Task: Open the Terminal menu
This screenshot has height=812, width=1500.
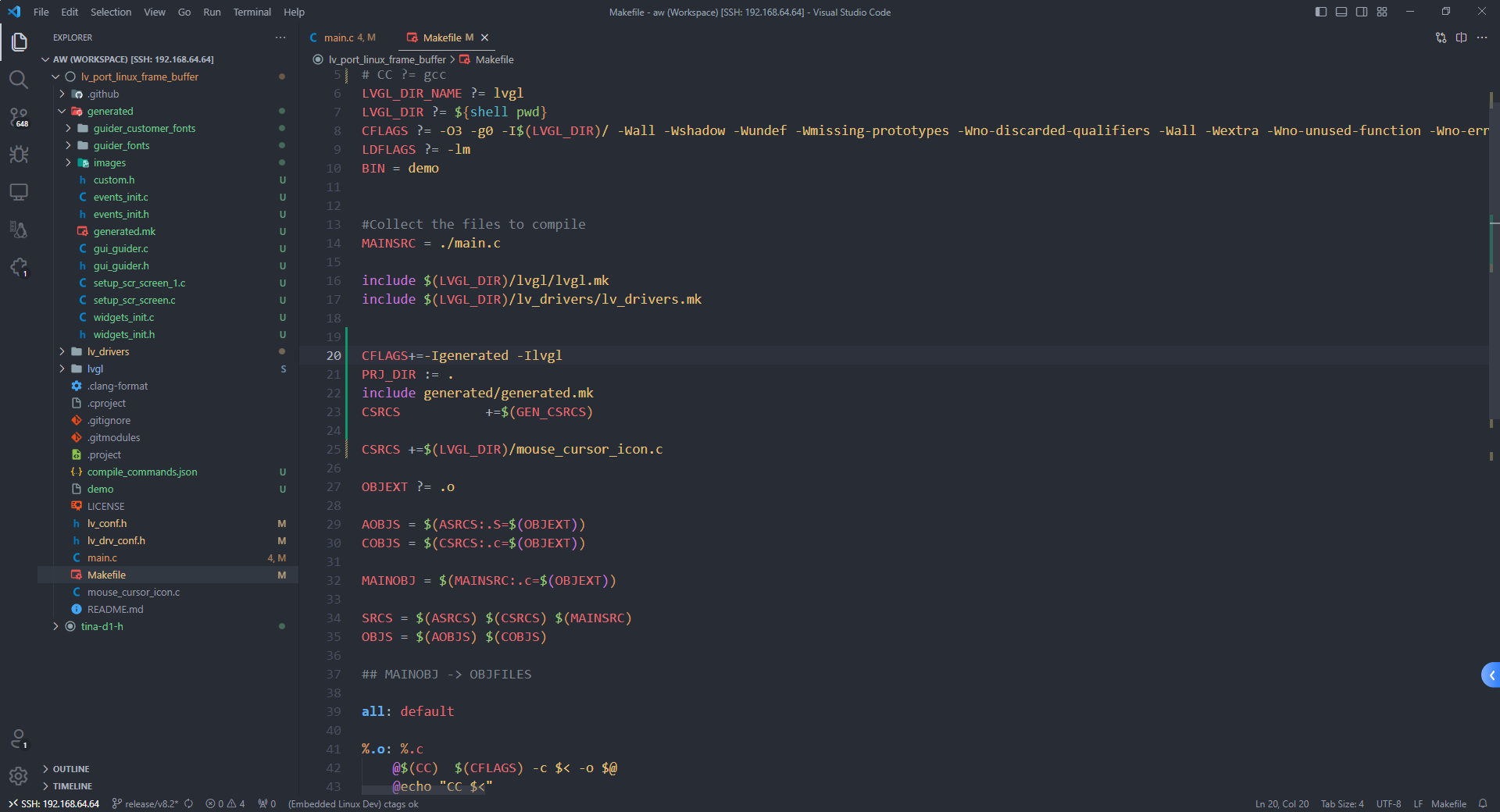Action: tap(252, 12)
